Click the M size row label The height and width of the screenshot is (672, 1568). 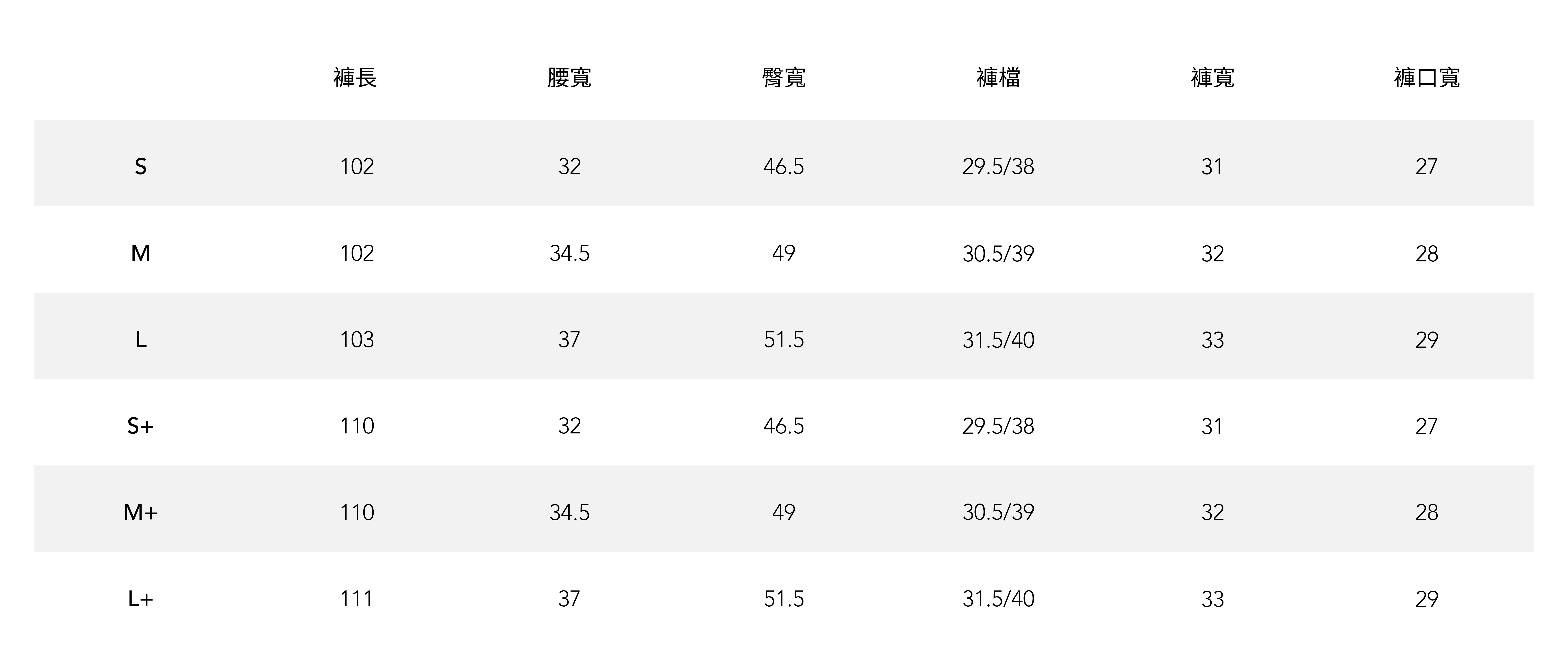(x=141, y=253)
